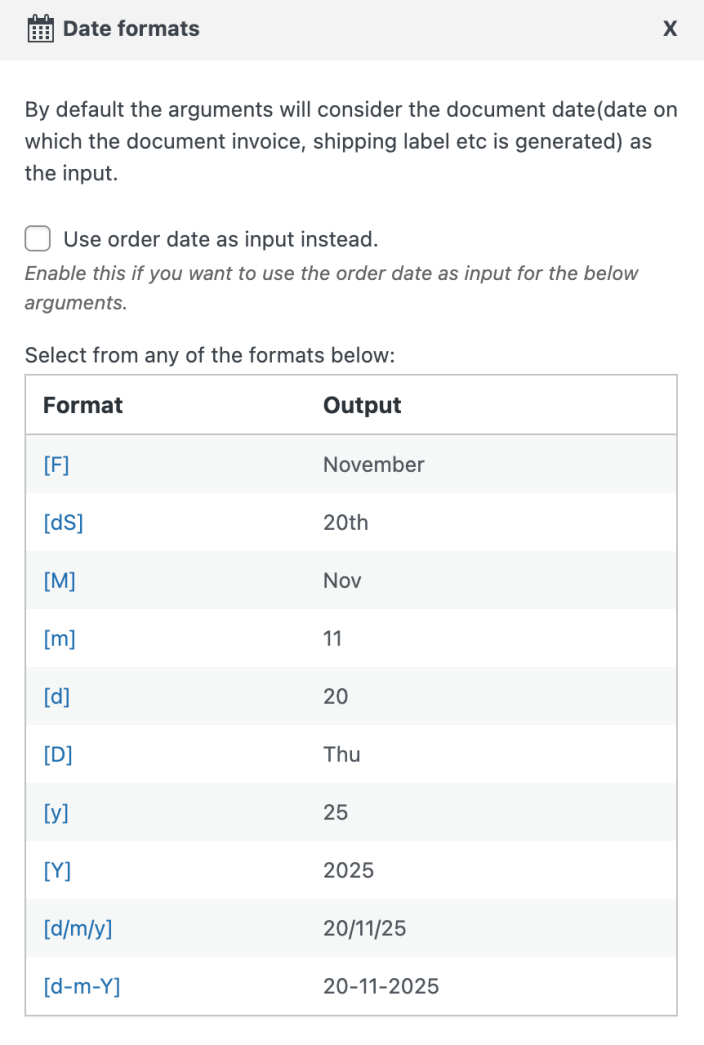Click the Format column header
This screenshot has width=704, height=1045.
point(83,405)
